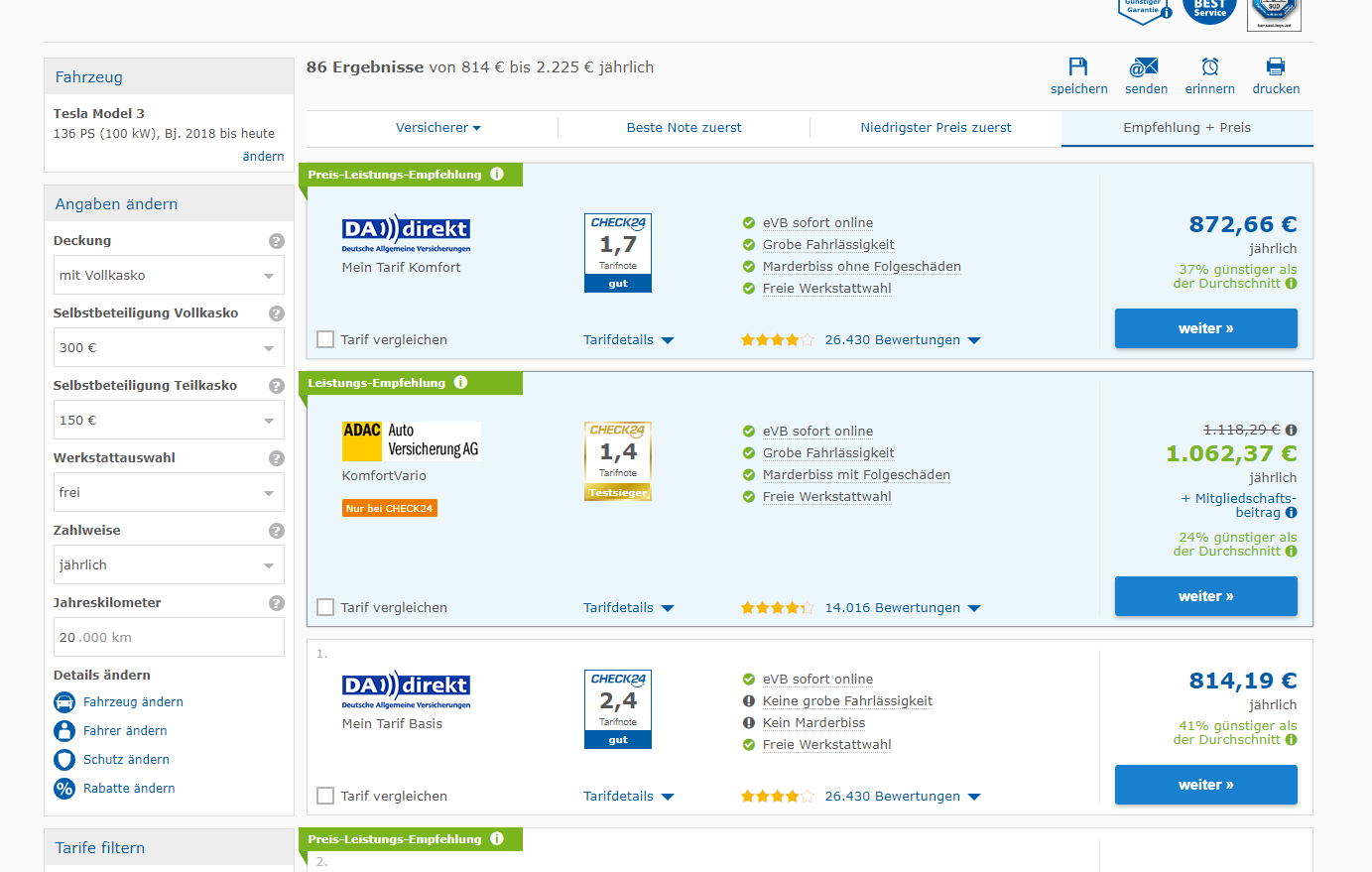The width and height of the screenshot is (1372, 872).
Task: Click Keine grobe Fahrlässigkeit link
Action: click(847, 701)
